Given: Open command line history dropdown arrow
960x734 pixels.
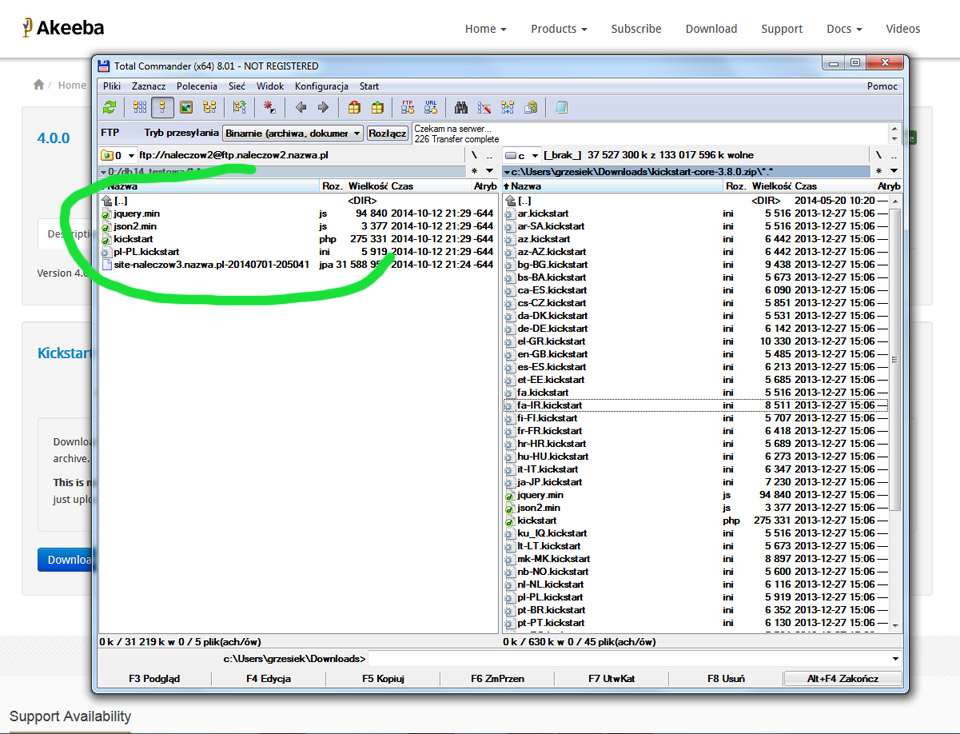Looking at the screenshot, I should point(895,659).
